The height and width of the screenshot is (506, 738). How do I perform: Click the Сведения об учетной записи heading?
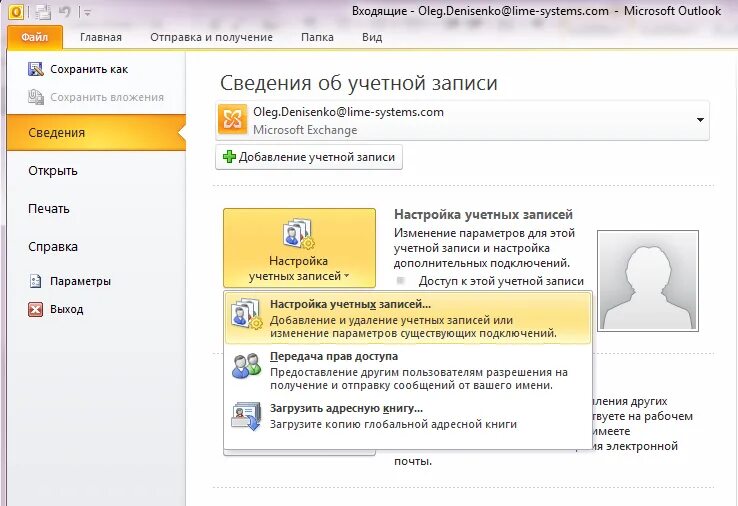359,83
